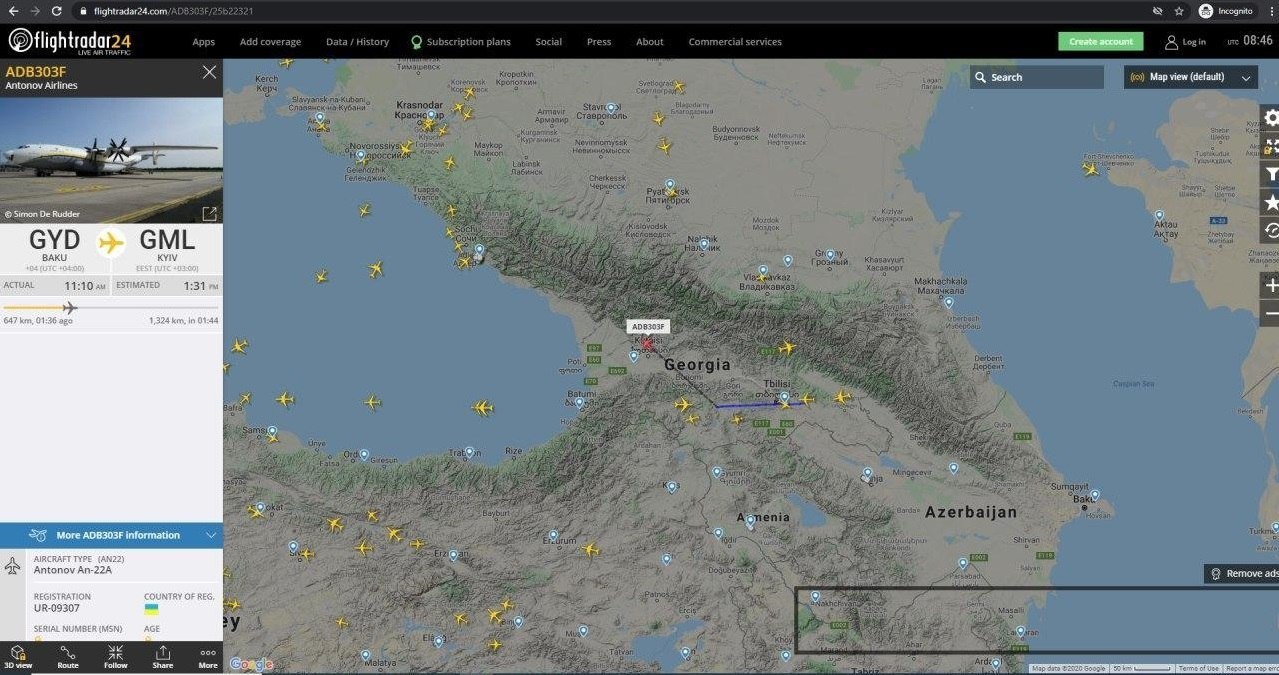Open the Social menu
This screenshot has height=675, width=1279.
pos(548,42)
